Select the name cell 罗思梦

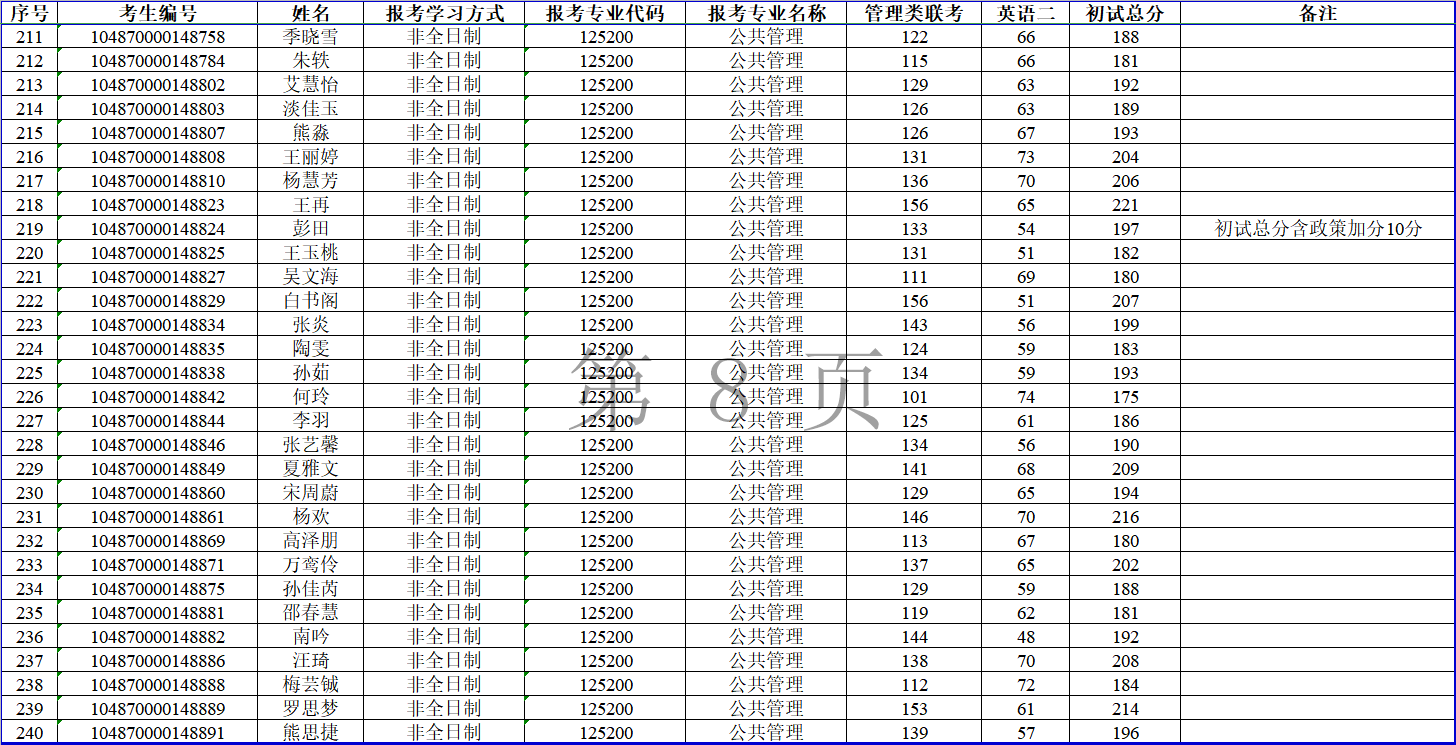[x=310, y=709]
